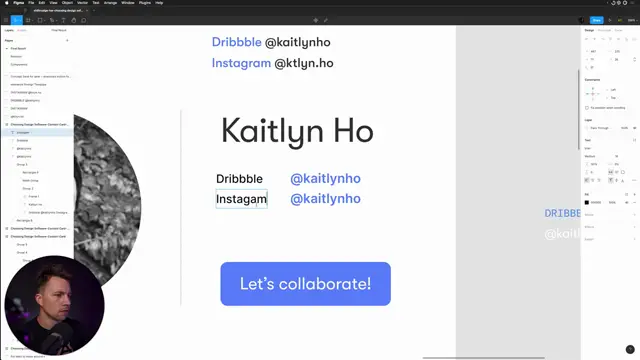The image size is (640, 360).
Task: Select the Components page in Pages list
Action: [x=19, y=64]
